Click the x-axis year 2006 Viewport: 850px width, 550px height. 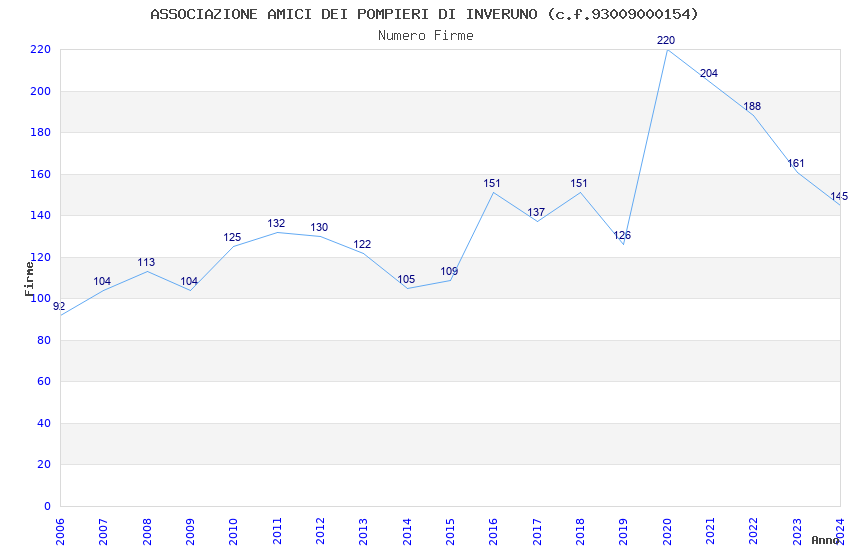click(60, 531)
